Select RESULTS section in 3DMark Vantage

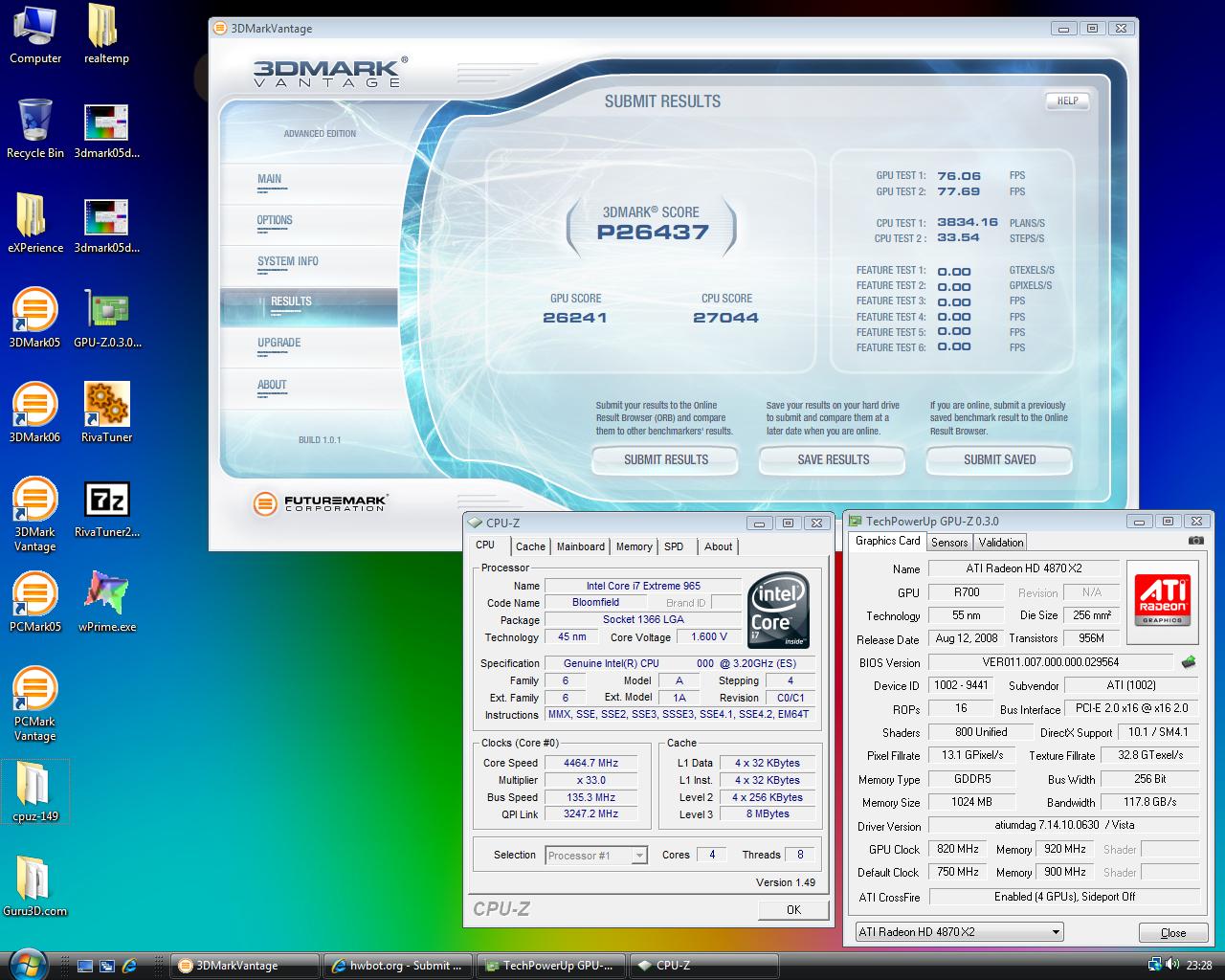(x=309, y=306)
